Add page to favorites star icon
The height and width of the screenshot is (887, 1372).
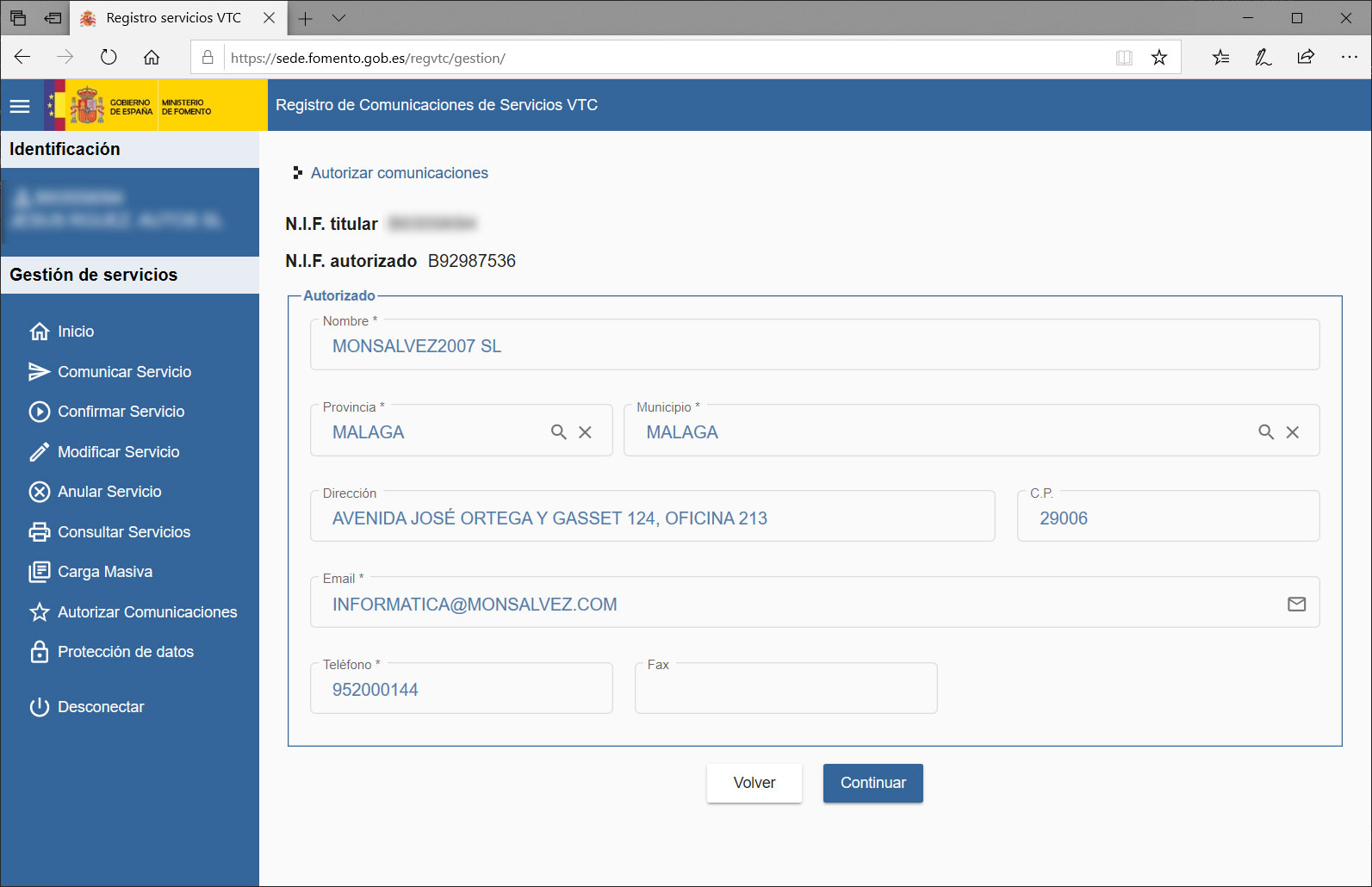tap(1159, 58)
